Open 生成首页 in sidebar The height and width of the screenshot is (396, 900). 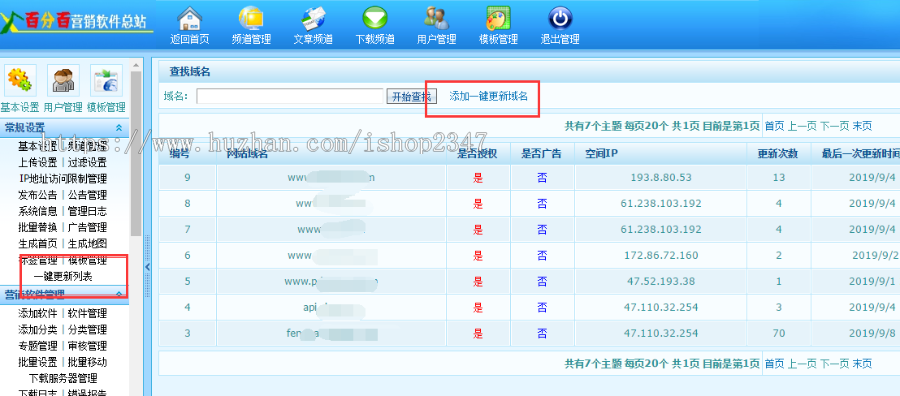click(38, 243)
